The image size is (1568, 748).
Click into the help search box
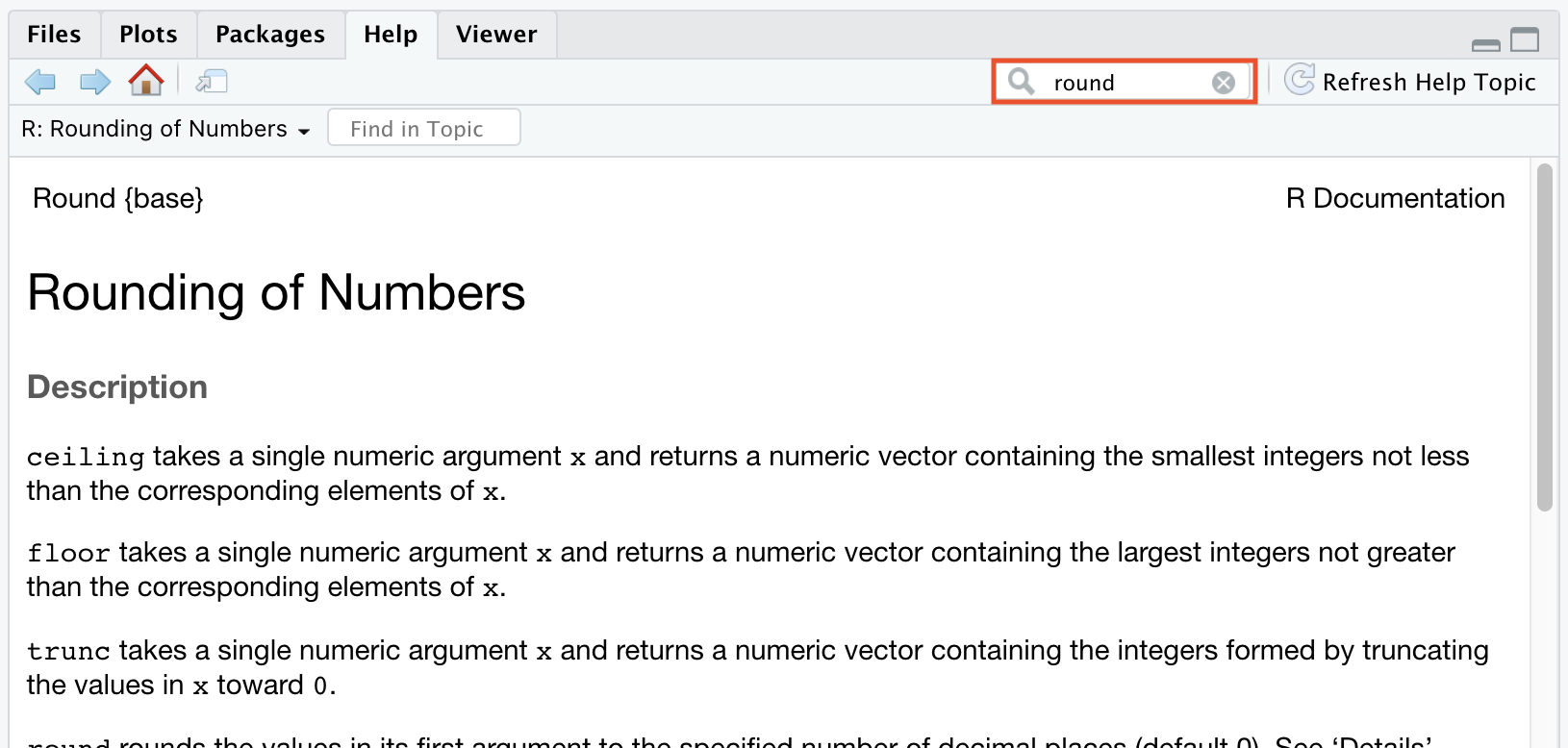point(1125,83)
